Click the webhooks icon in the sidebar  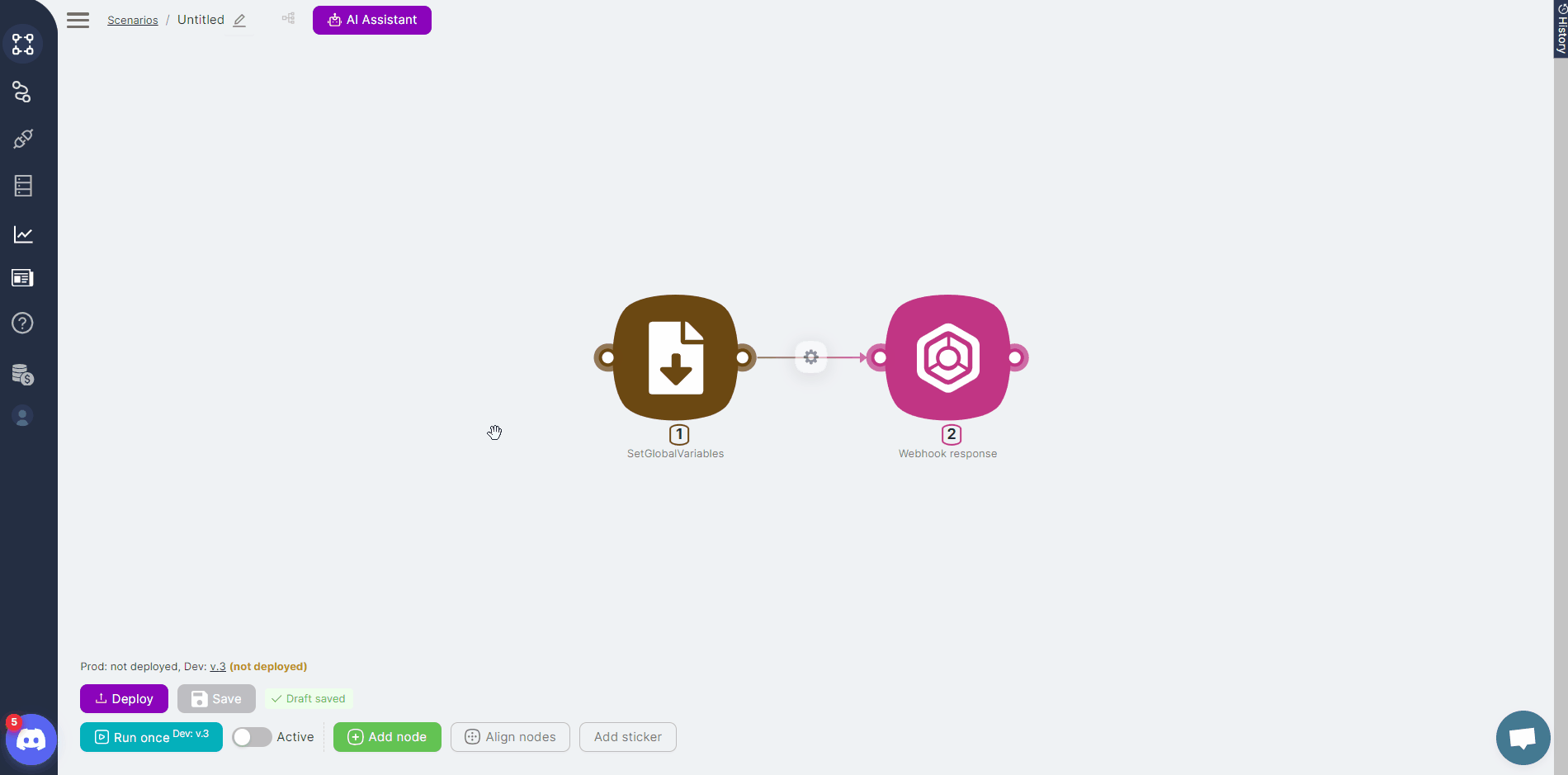[x=22, y=92]
